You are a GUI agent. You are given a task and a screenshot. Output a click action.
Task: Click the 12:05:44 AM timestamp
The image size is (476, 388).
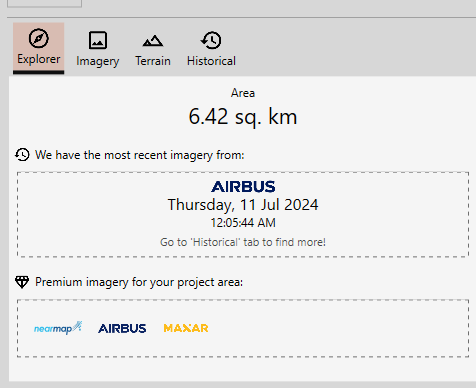click(243, 223)
